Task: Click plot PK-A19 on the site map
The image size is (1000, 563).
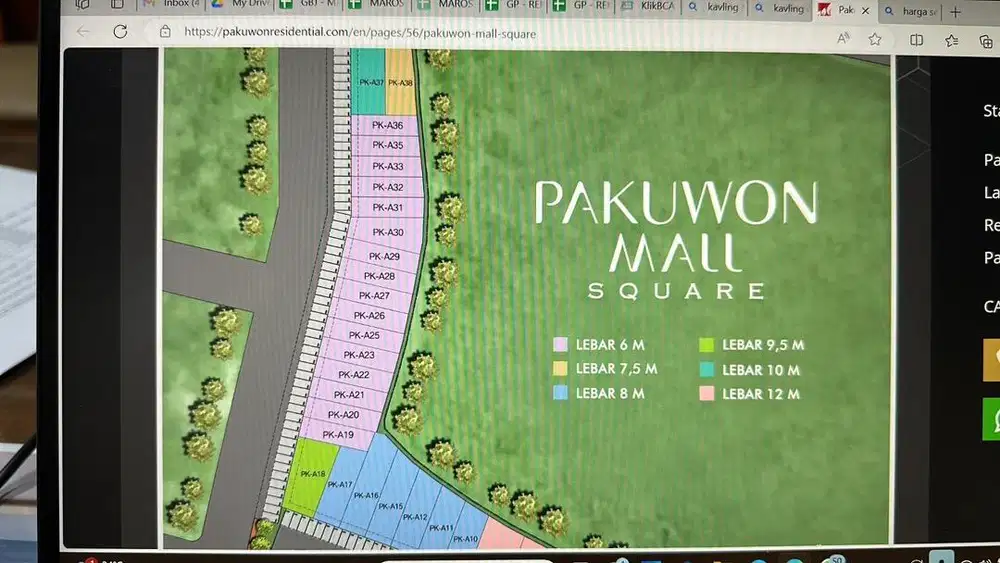Action: click(337, 435)
